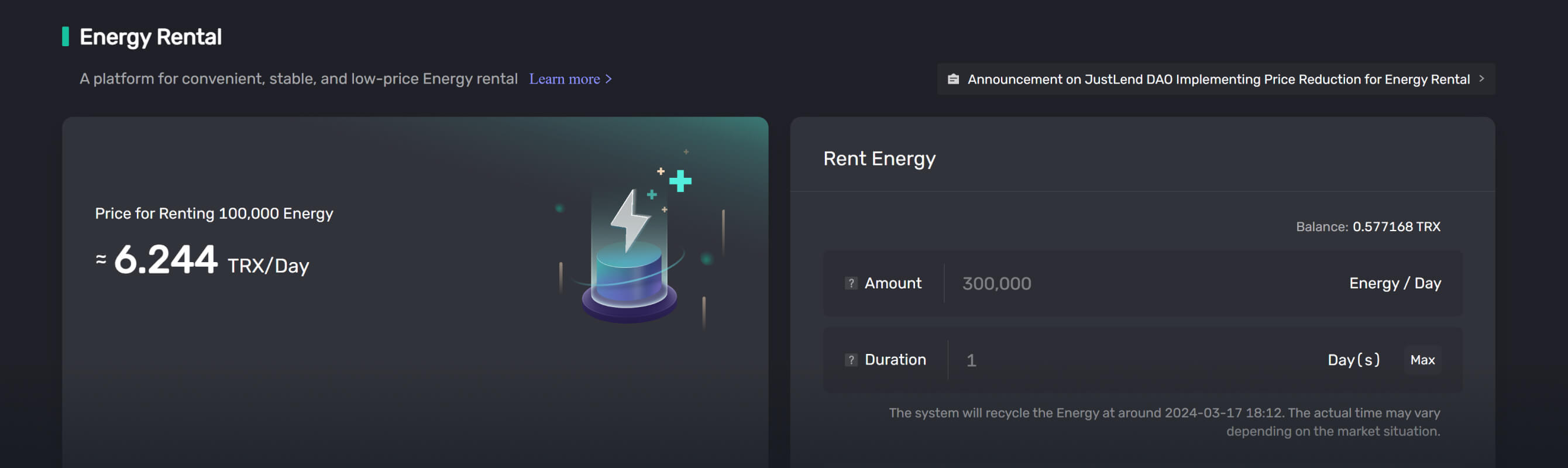Click the Energy Rental teal marker bar
The image size is (1568, 468).
(x=66, y=37)
